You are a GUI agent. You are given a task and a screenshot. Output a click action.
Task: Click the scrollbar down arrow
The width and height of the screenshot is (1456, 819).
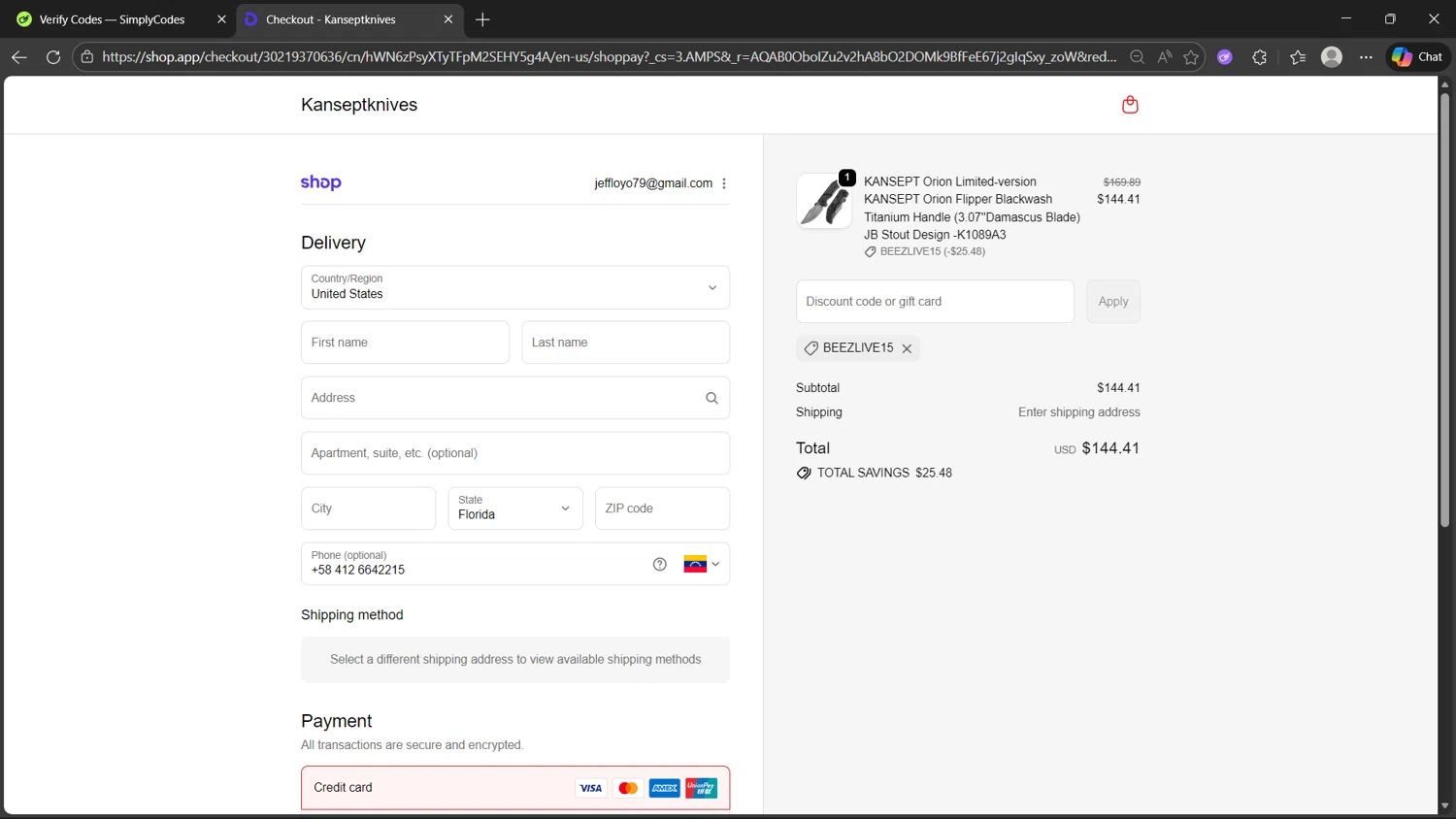click(x=1444, y=805)
